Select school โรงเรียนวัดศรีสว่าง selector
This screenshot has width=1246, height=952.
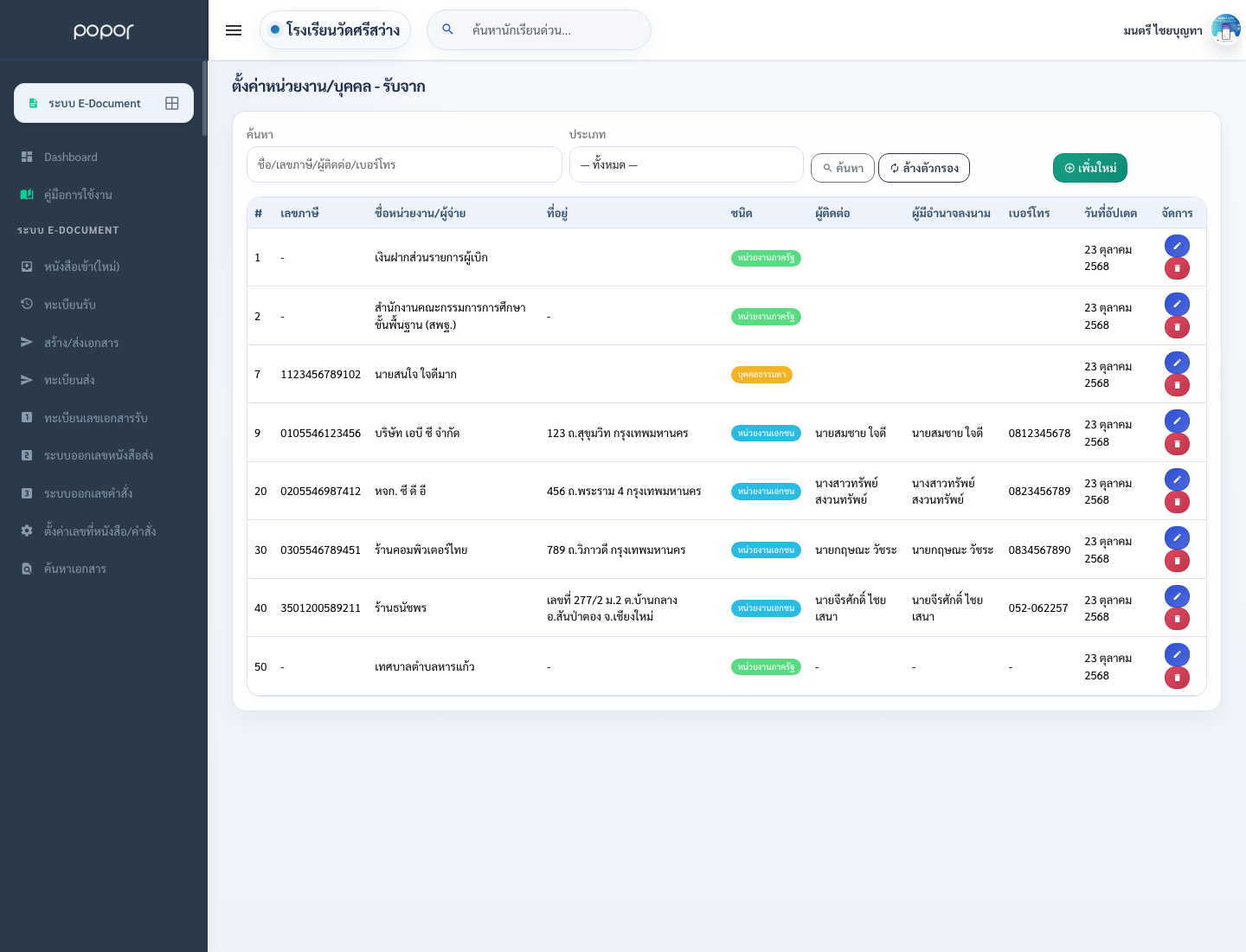point(335,30)
